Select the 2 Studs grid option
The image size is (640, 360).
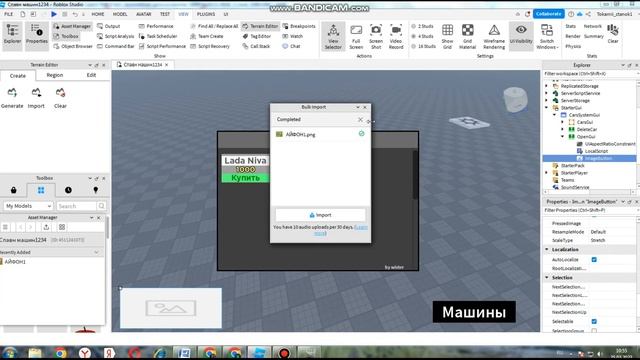click(422, 26)
